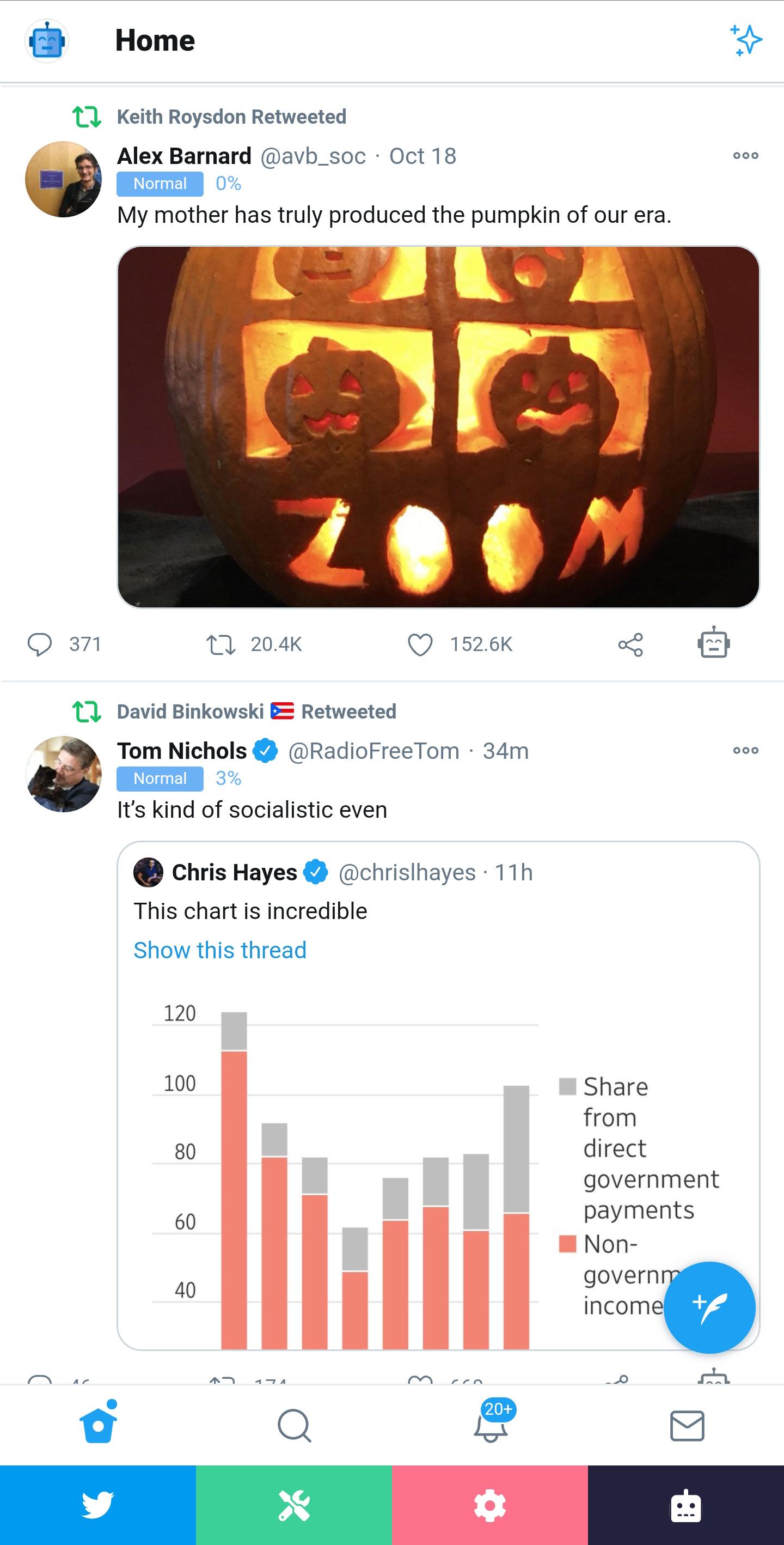Switch to Twitter bird section
This screenshot has height=1545, width=784.
[97, 1505]
